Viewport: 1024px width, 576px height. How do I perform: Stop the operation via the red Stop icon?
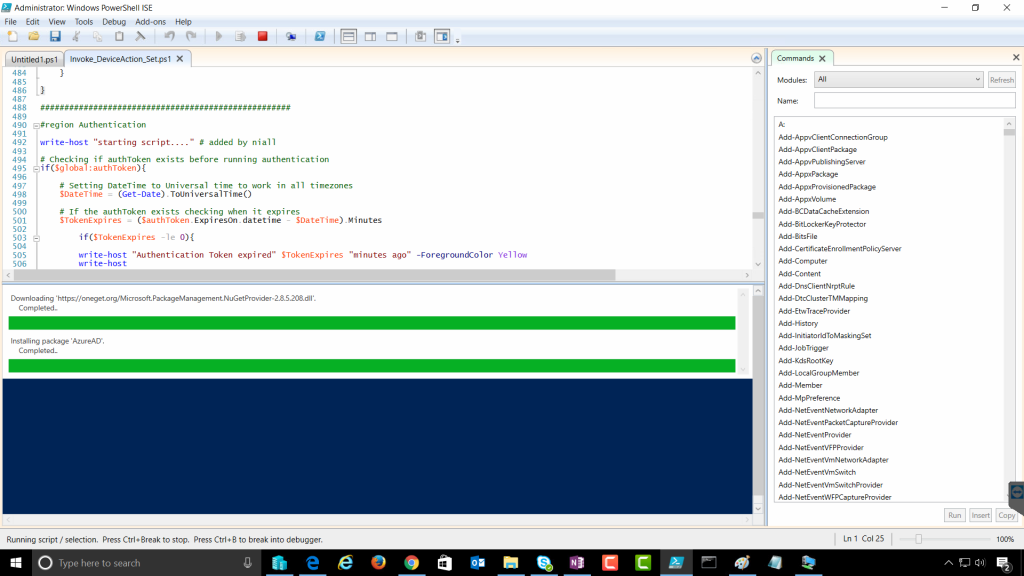click(x=263, y=36)
